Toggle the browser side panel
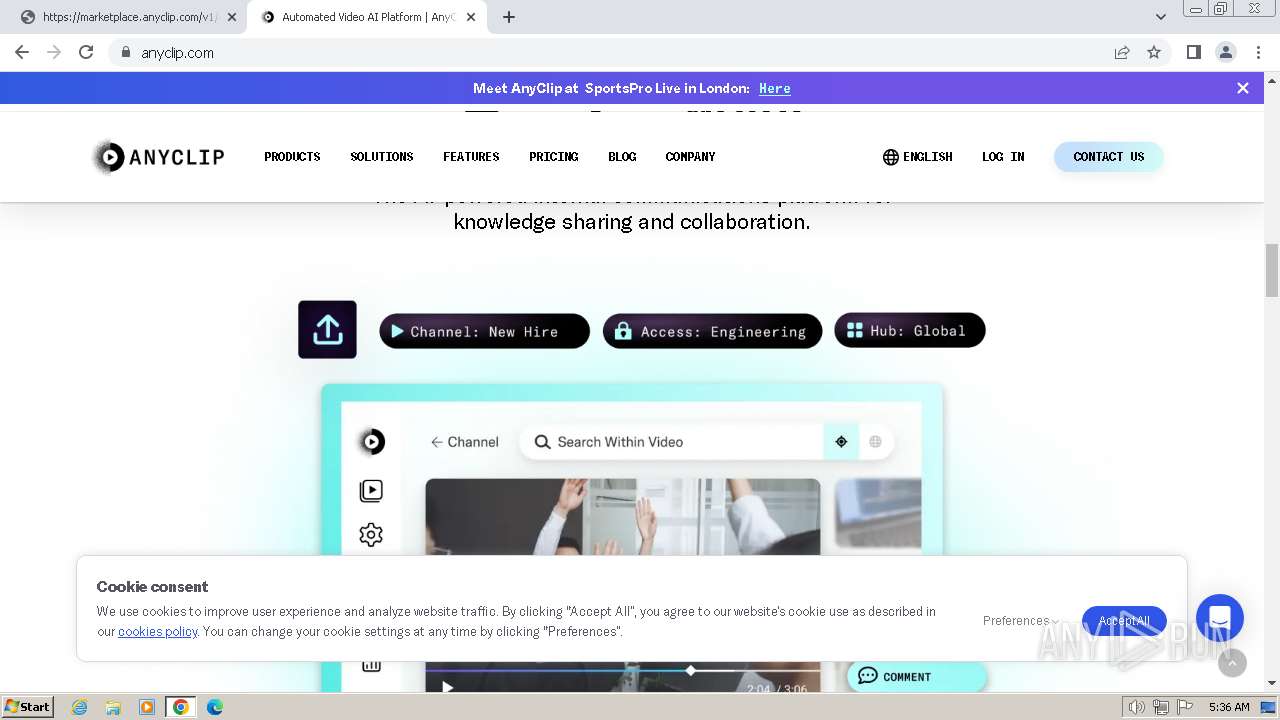Image resolution: width=1280 pixels, height=720 pixels. 1193,52
